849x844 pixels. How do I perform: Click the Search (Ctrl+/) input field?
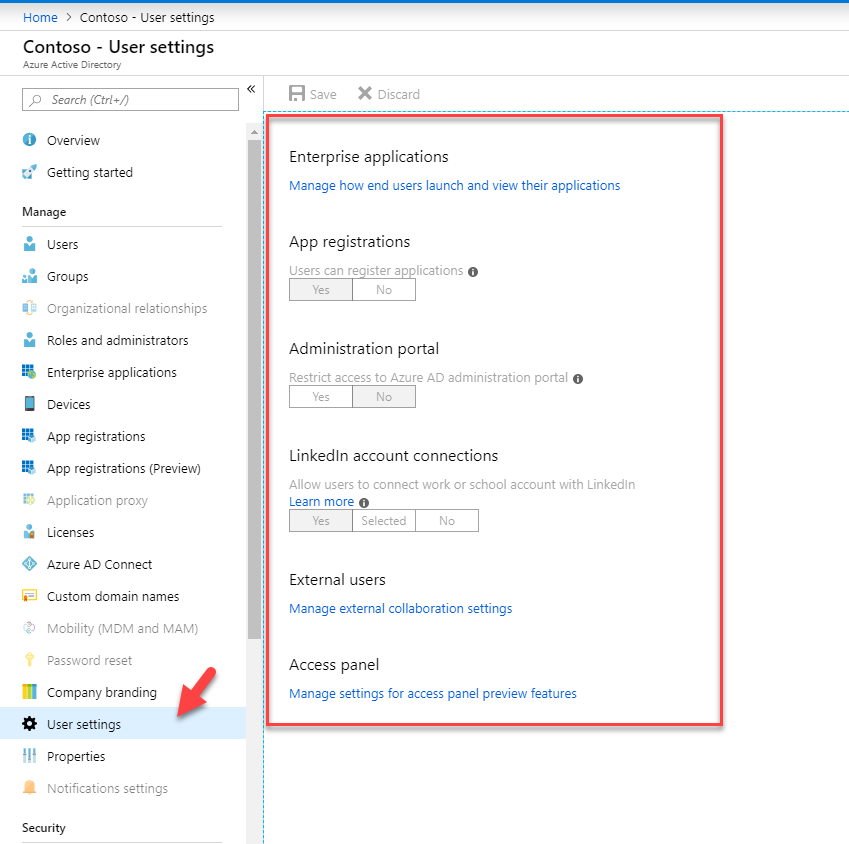click(130, 100)
